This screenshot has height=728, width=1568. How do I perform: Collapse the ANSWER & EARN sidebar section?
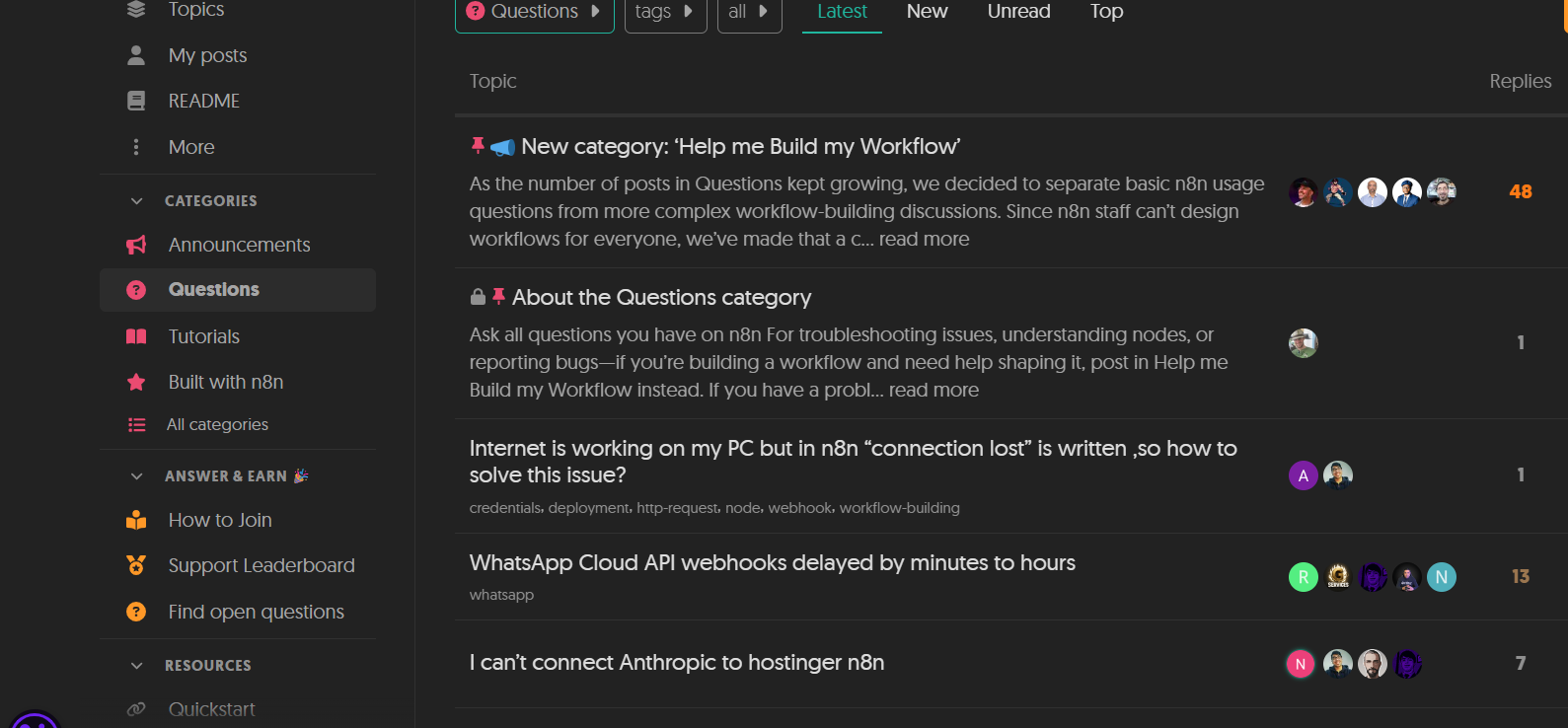click(x=136, y=476)
